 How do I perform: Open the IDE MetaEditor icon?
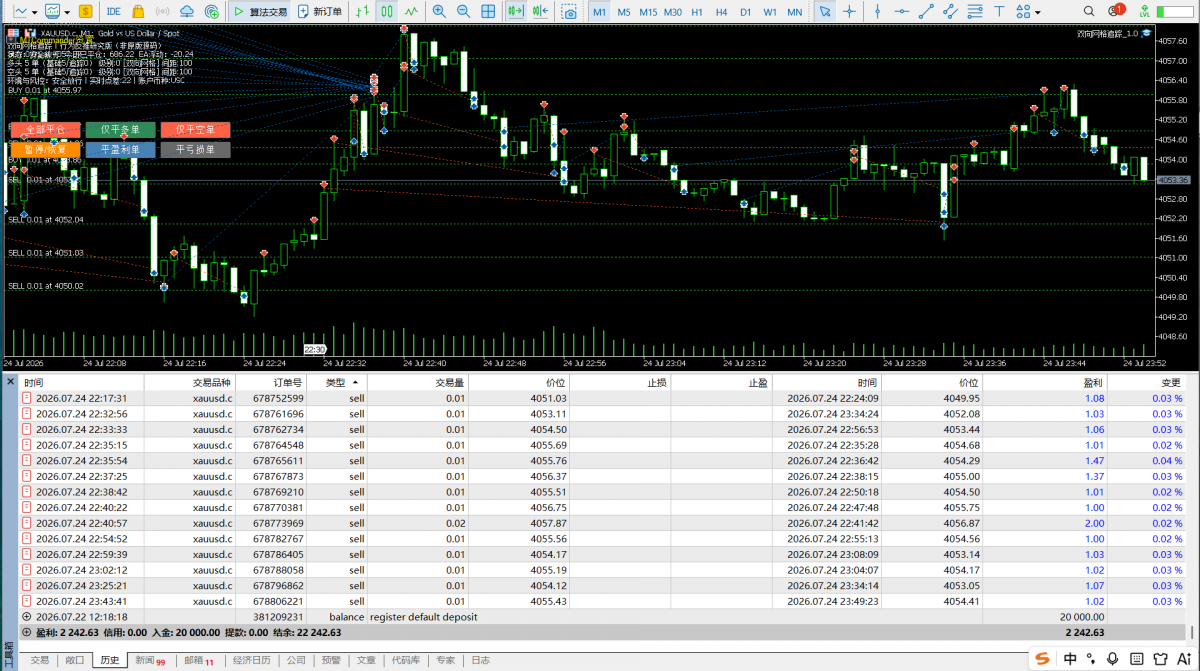(x=113, y=12)
